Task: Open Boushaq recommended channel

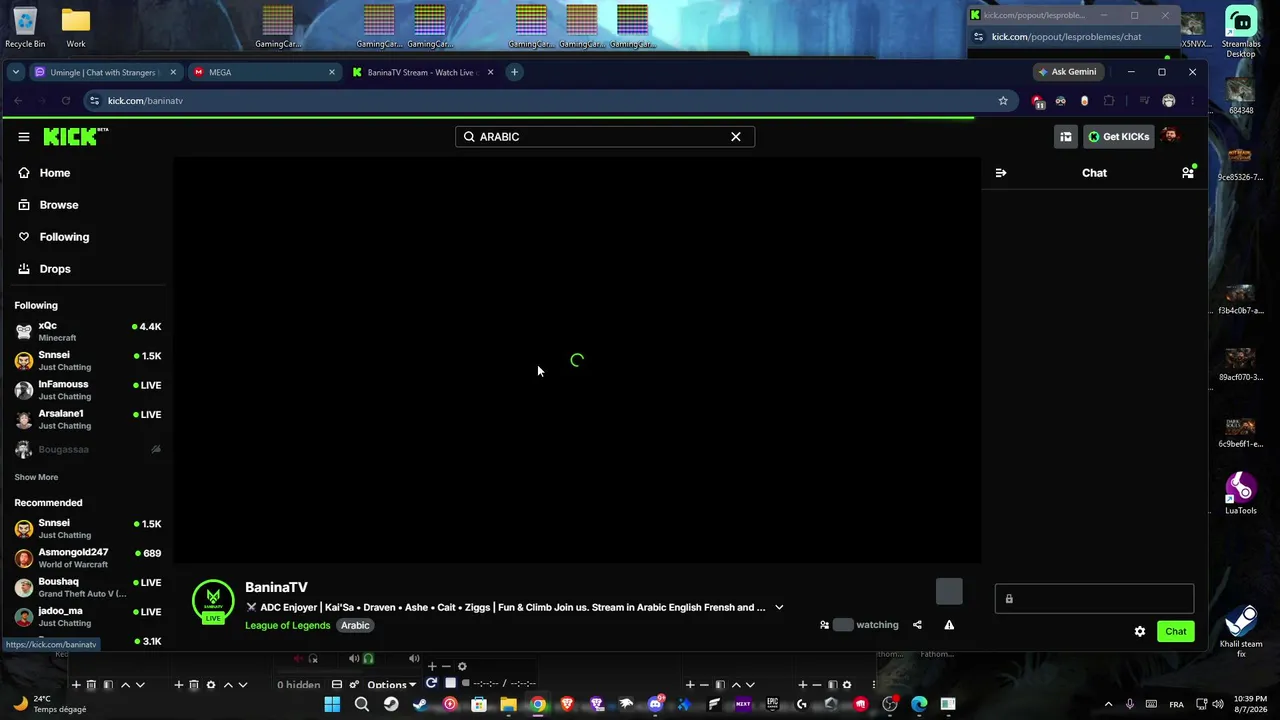Action: 87,587
